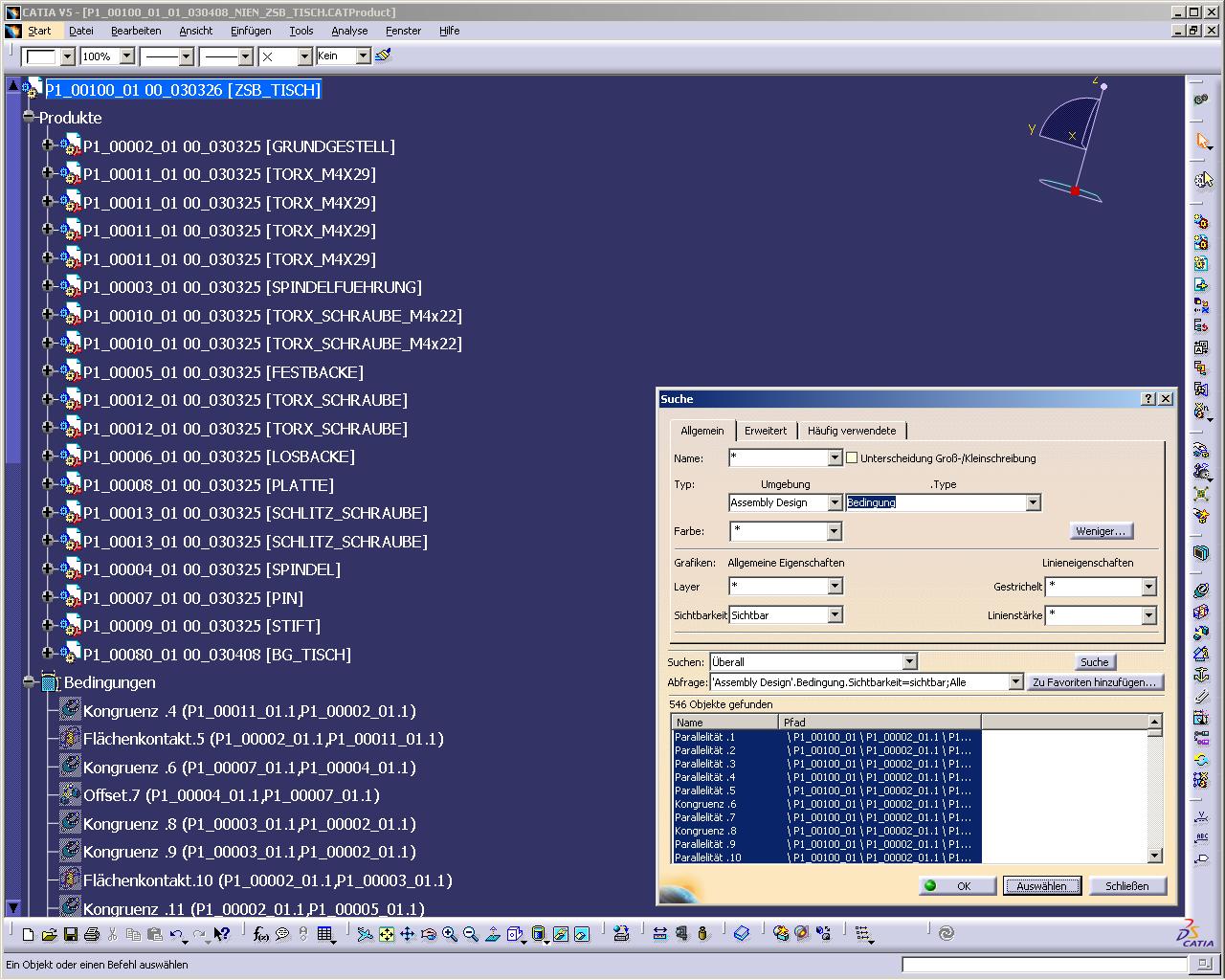Click the Print icon
Viewport: 1225px width, 980px height.
pyautogui.click(x=92, y=934)
